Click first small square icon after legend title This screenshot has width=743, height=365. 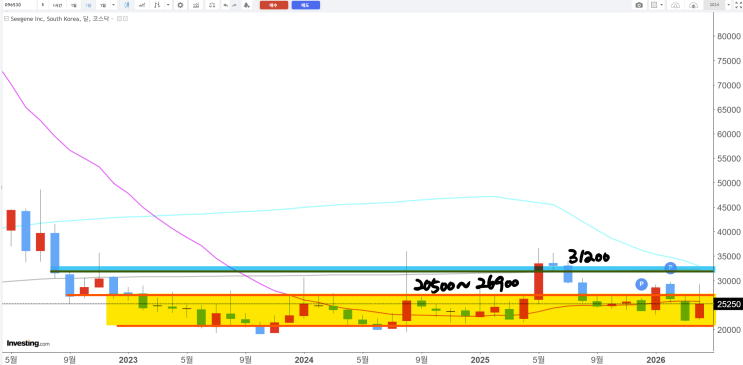click(x=119, y=18)
